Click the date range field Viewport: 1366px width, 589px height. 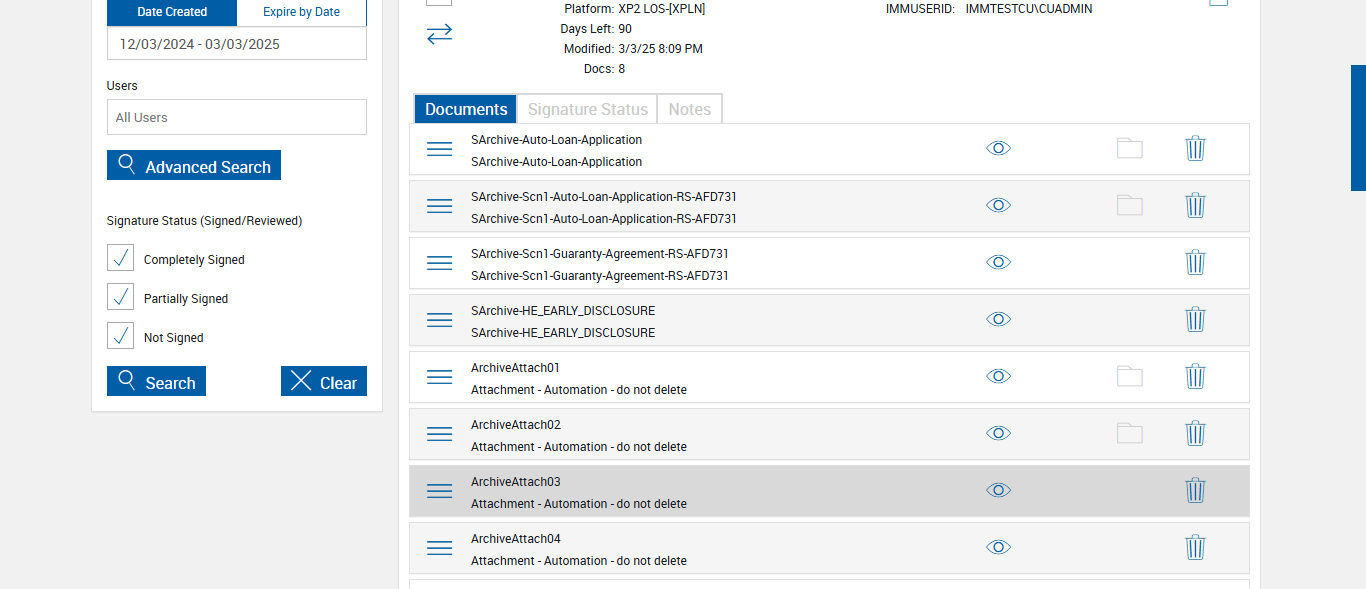237,44
